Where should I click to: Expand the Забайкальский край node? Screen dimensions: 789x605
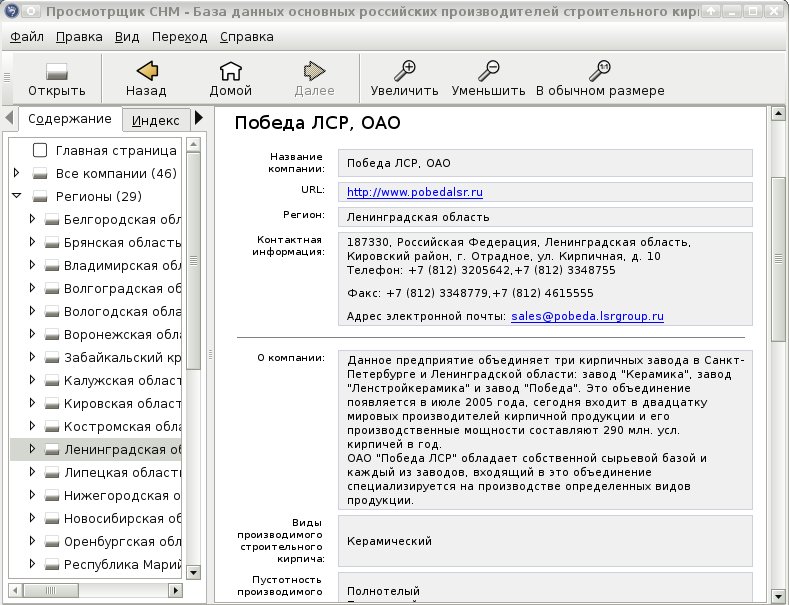(x=32, y=357)
